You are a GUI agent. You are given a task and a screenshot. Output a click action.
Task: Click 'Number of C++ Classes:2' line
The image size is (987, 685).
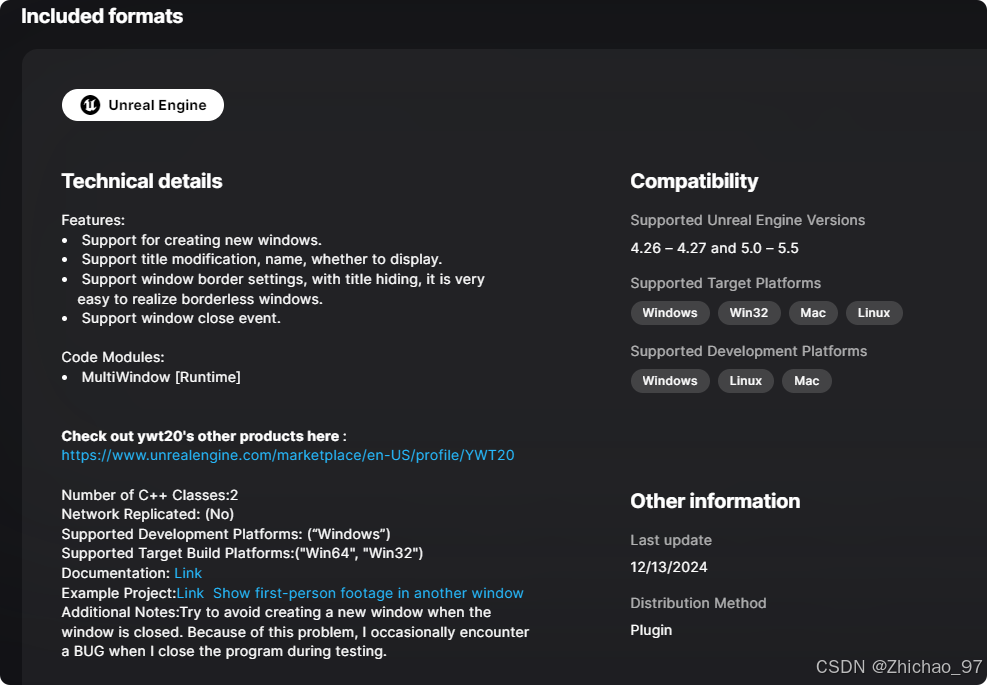coord(150,495)
